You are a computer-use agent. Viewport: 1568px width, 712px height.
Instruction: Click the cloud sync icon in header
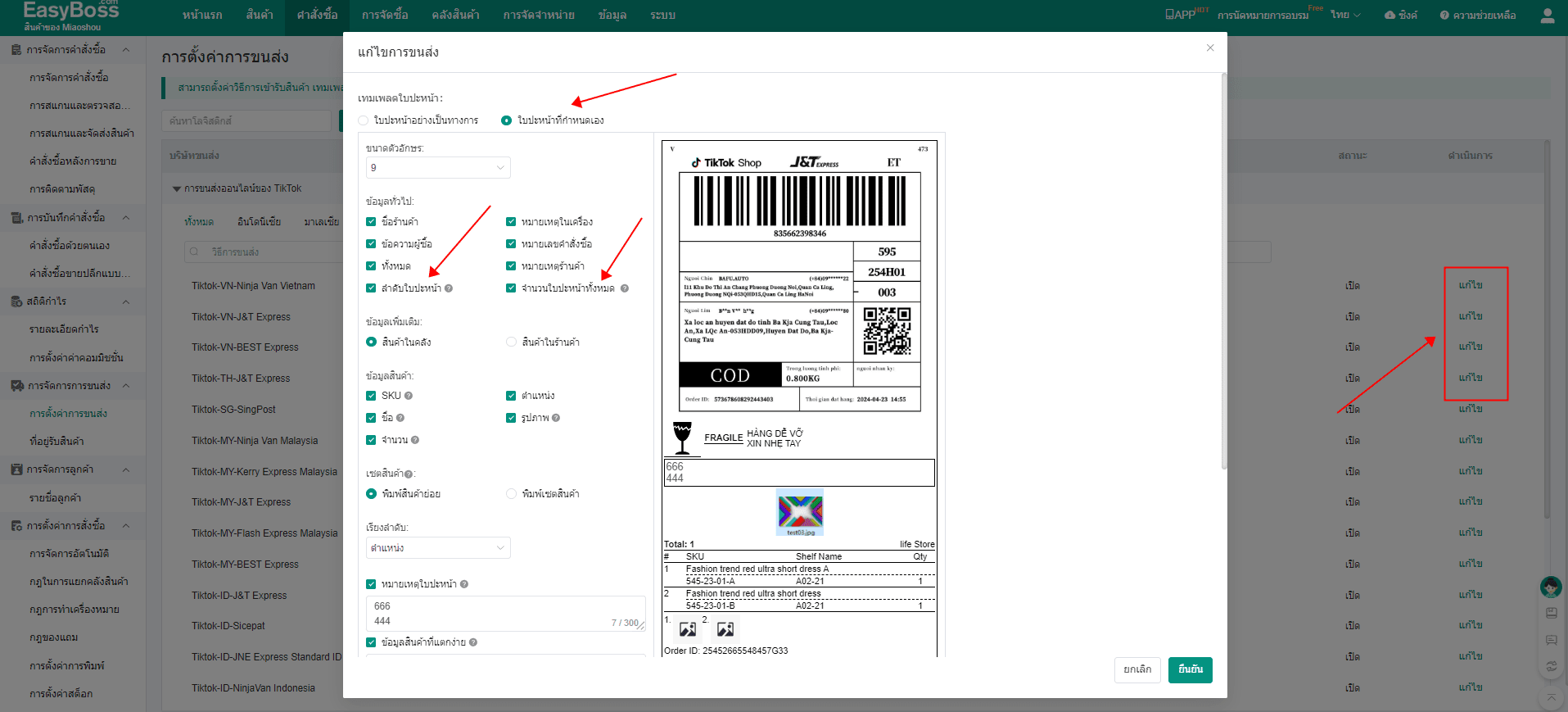pos(1390,16)
